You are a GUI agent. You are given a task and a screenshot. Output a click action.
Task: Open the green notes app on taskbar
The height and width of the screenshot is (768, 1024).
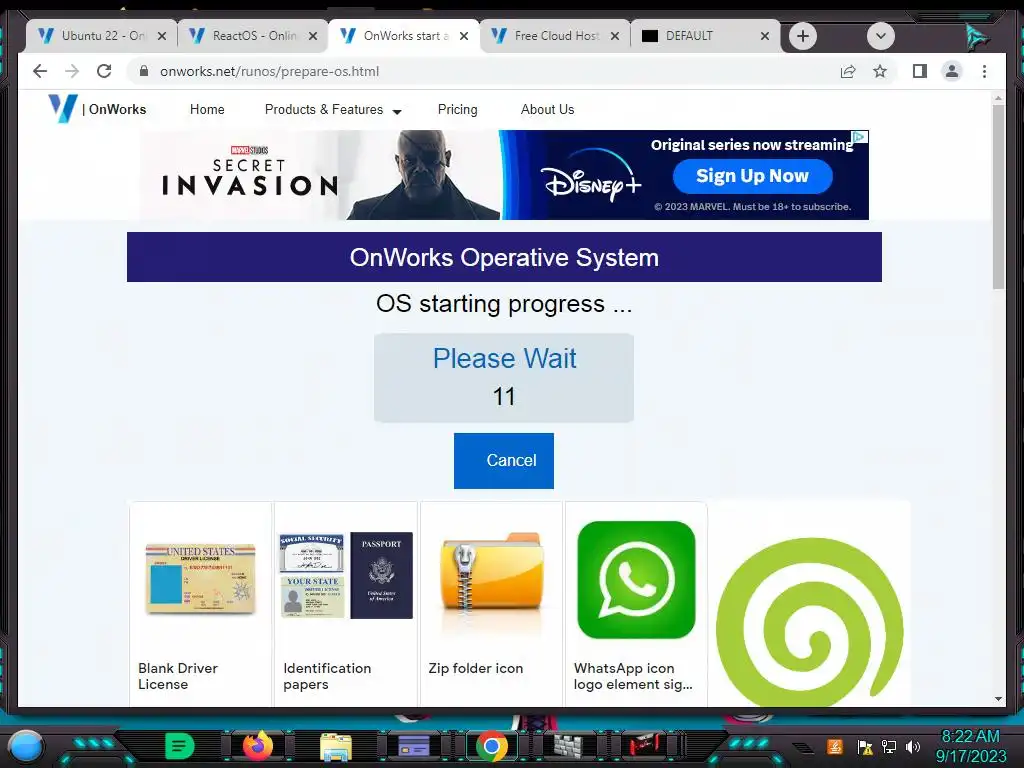179,746
